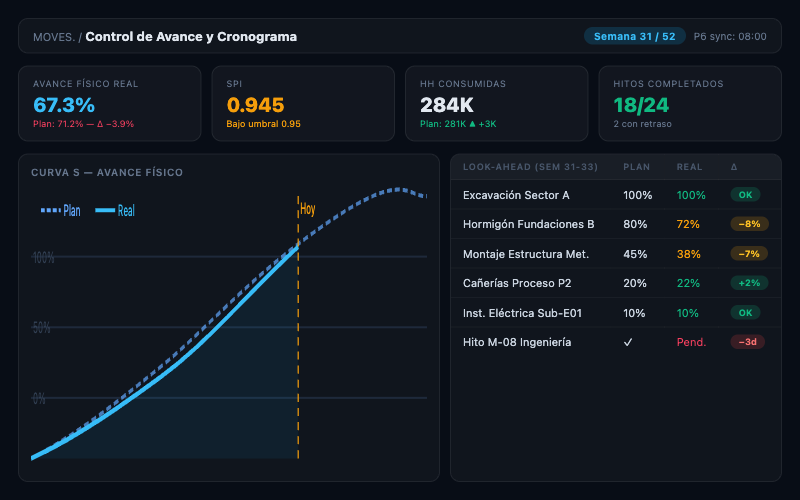Click the Pend. status of Hito M-08
This screenshot has width=800, height=500.
tap(691, 342)
